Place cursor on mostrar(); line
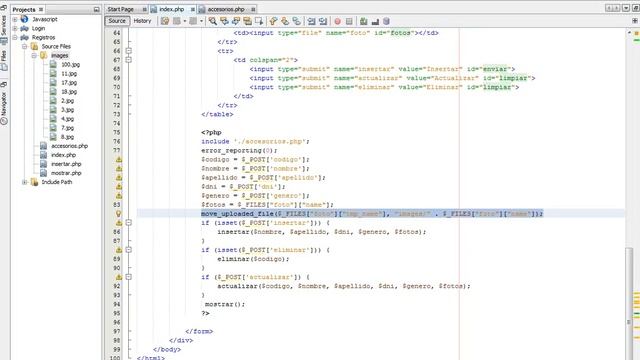This screenshot has height=360, width=640. [225, 304]
